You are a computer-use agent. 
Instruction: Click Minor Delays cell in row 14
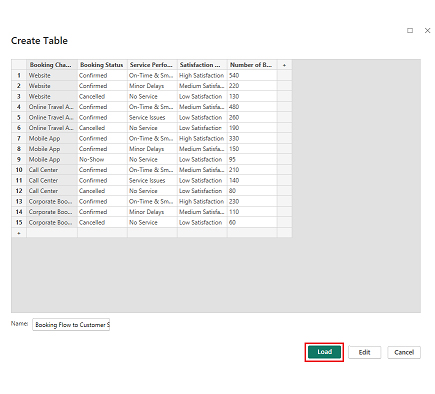pos(152,212)
